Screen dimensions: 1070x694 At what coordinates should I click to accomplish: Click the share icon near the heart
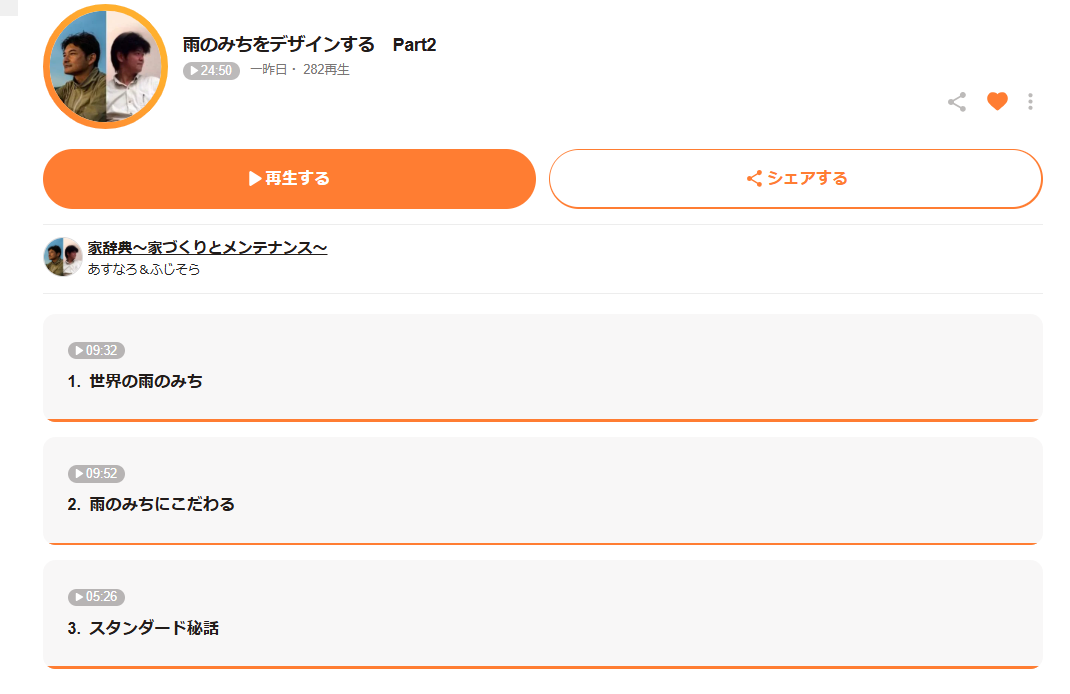click(957, 102)
